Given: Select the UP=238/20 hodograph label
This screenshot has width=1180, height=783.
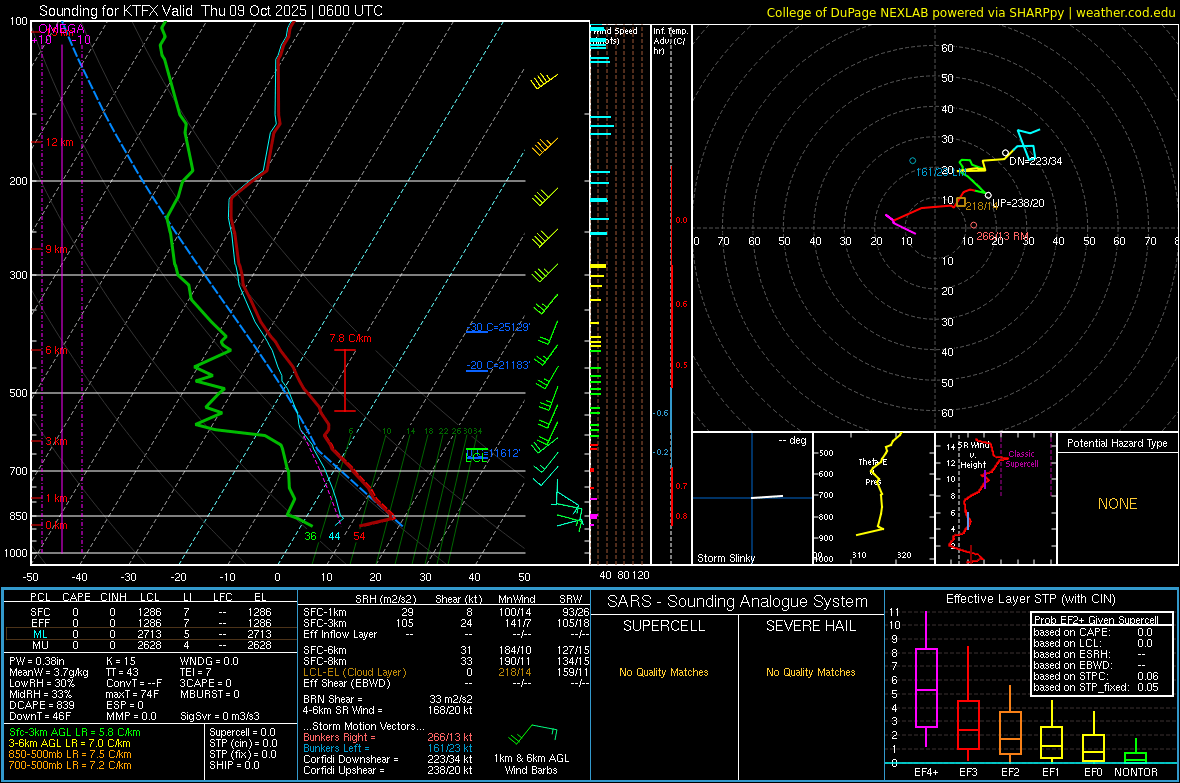Looking at the screenshot, I should 1018,203.
